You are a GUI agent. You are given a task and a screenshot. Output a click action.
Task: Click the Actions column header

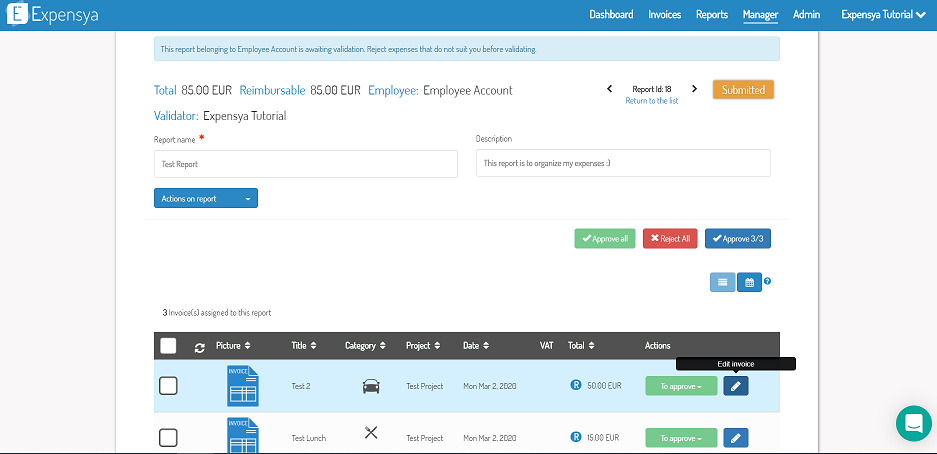coord(657,345)
